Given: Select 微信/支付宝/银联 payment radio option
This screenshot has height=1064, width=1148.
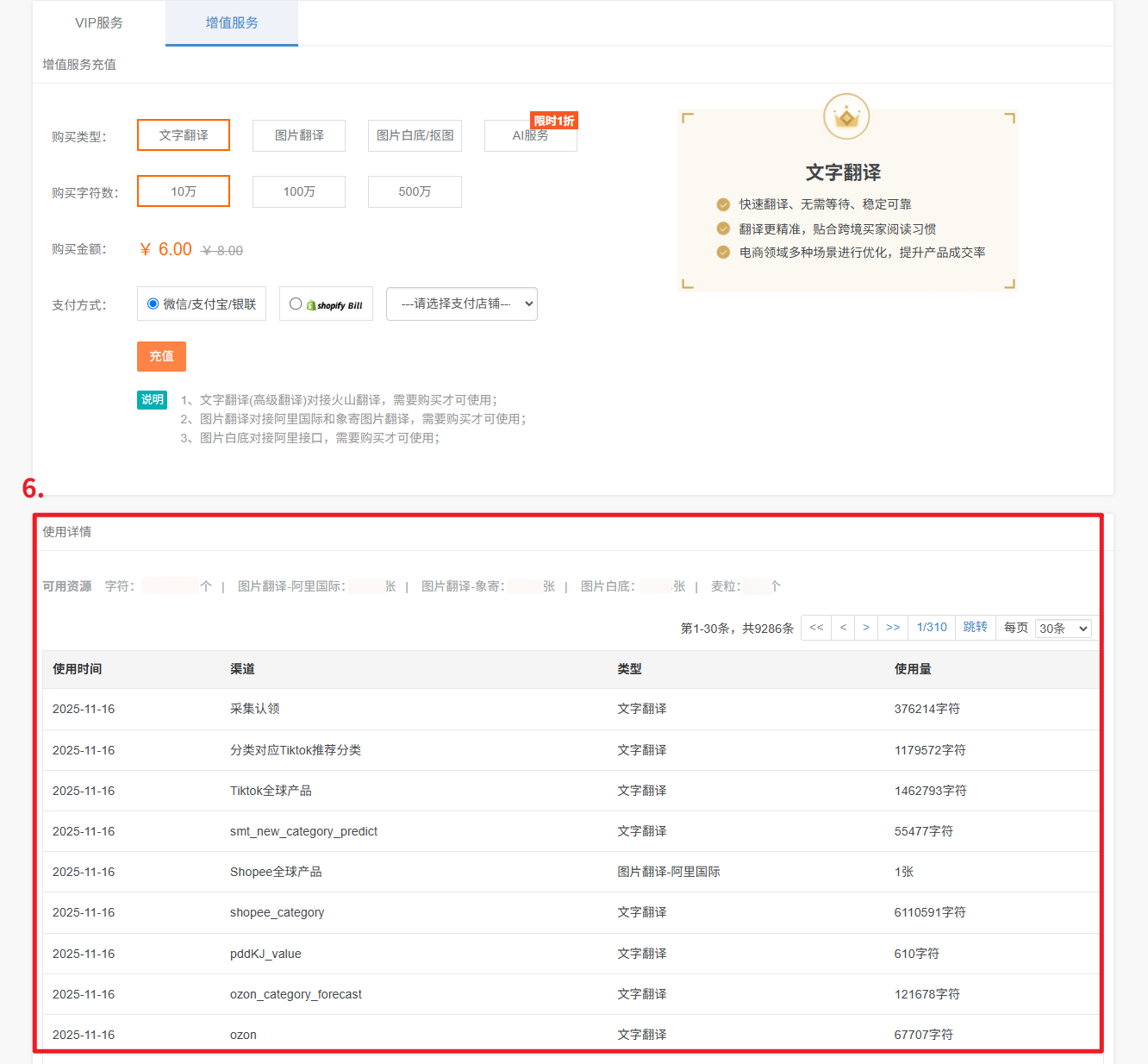Looking at the screenshot, I should (x=153, y=304).
